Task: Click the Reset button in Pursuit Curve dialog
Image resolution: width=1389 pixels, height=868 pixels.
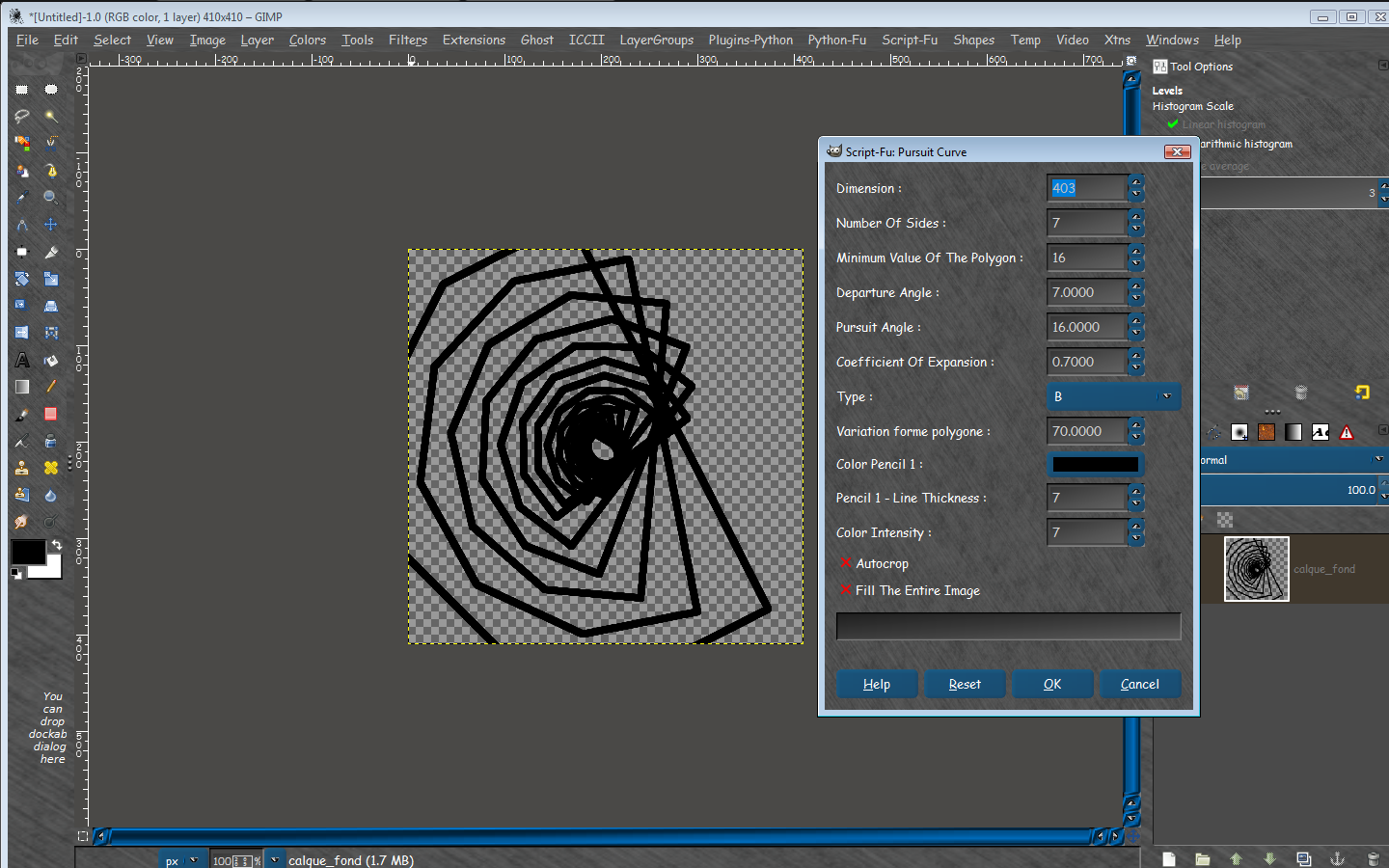Action: click(x=965, y=684)
